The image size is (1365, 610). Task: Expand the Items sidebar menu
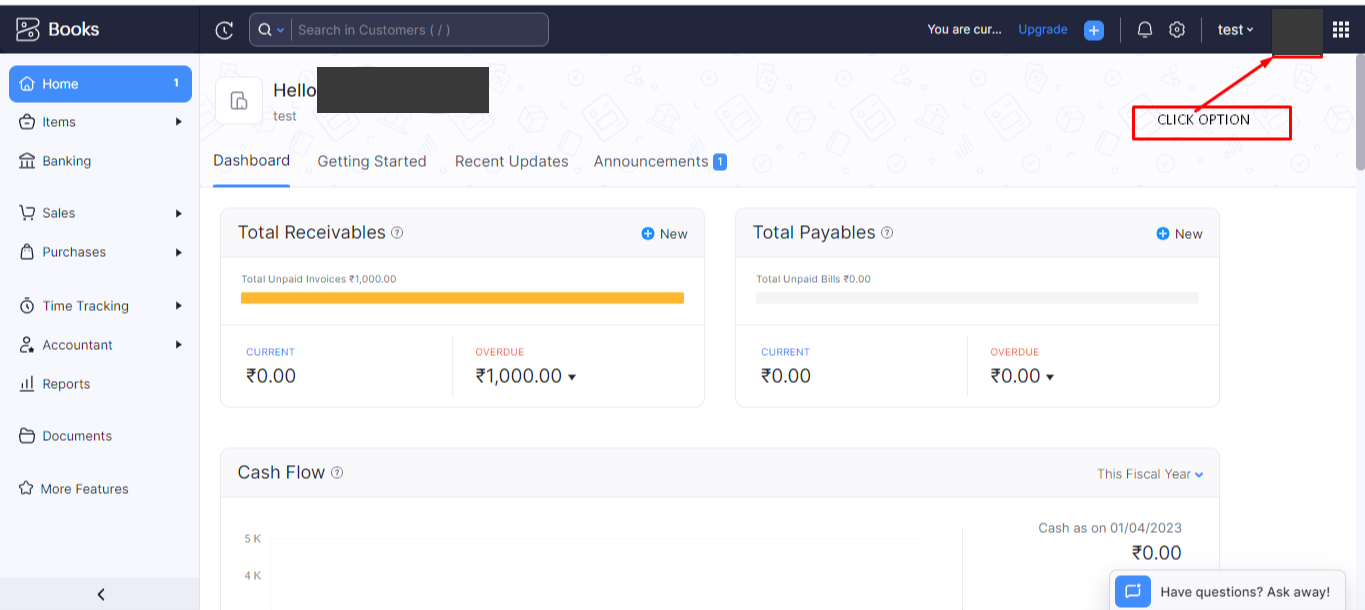[x=100, y=122]
